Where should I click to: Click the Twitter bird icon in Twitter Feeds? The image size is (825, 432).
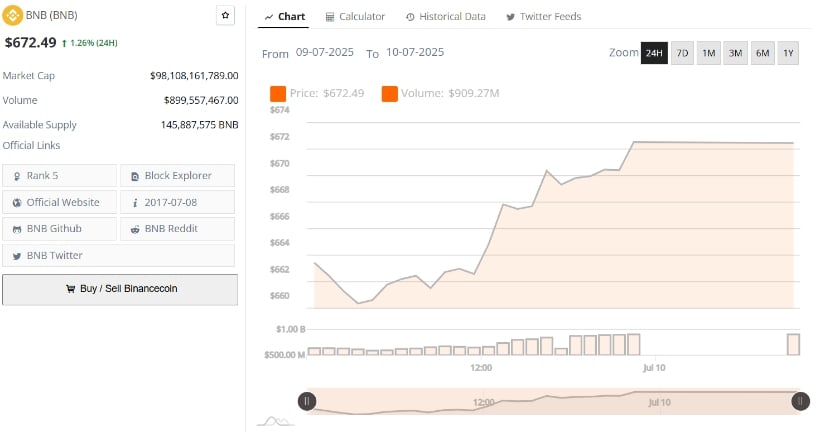click(x=510, y=17)
